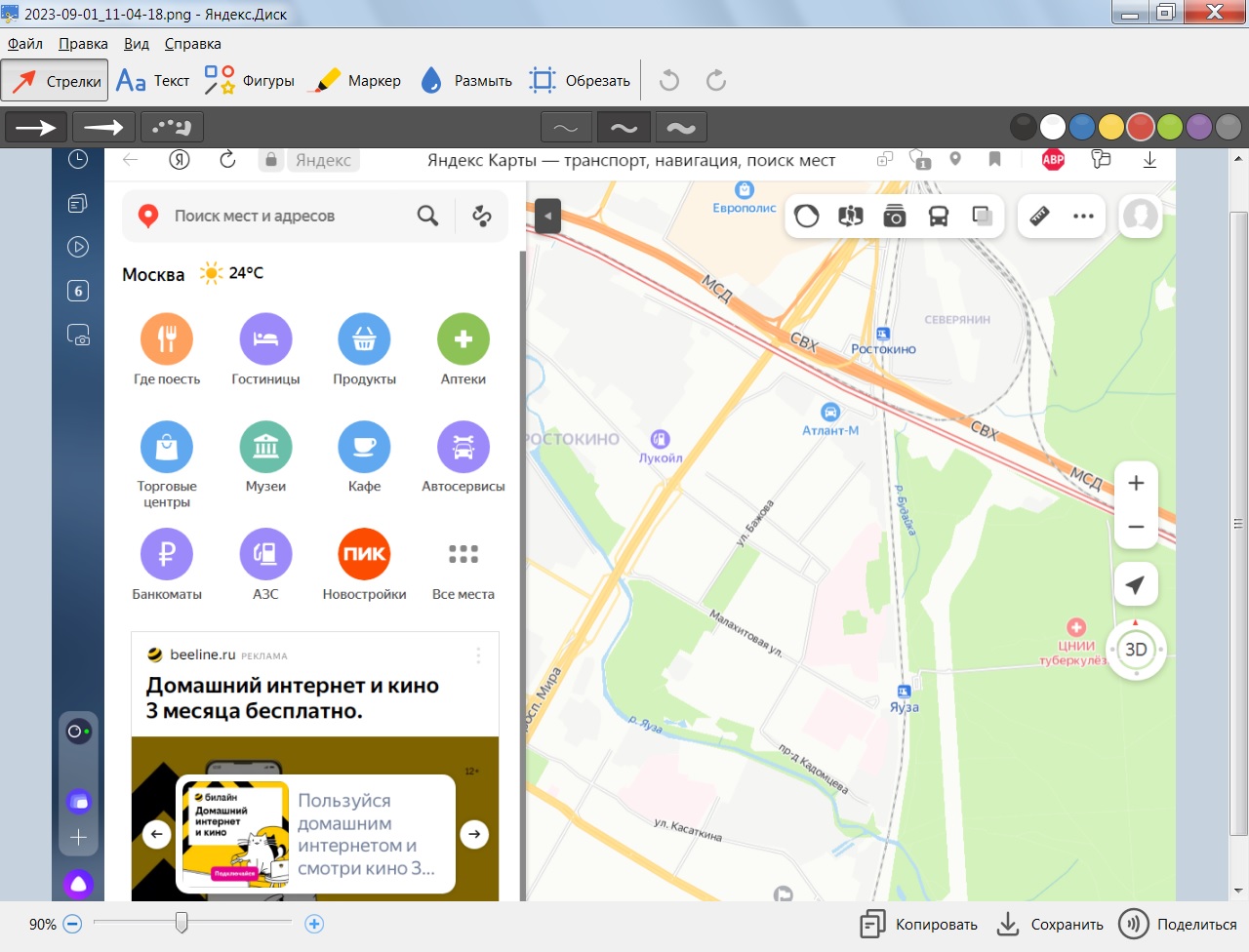1249x952 pixels.
Task: Click the zoom out minus button
Action: pos(72,924)
